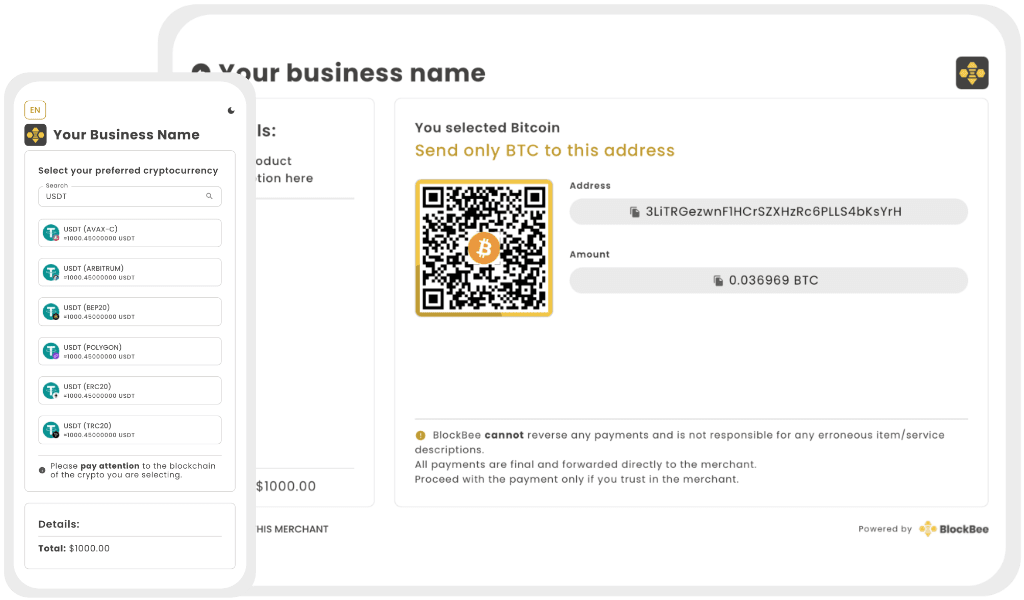Screen dimensions: 1024x600
Task: Click the Address field showing 3LiTRGezwnF1HCr...
Action: (768, 211)
